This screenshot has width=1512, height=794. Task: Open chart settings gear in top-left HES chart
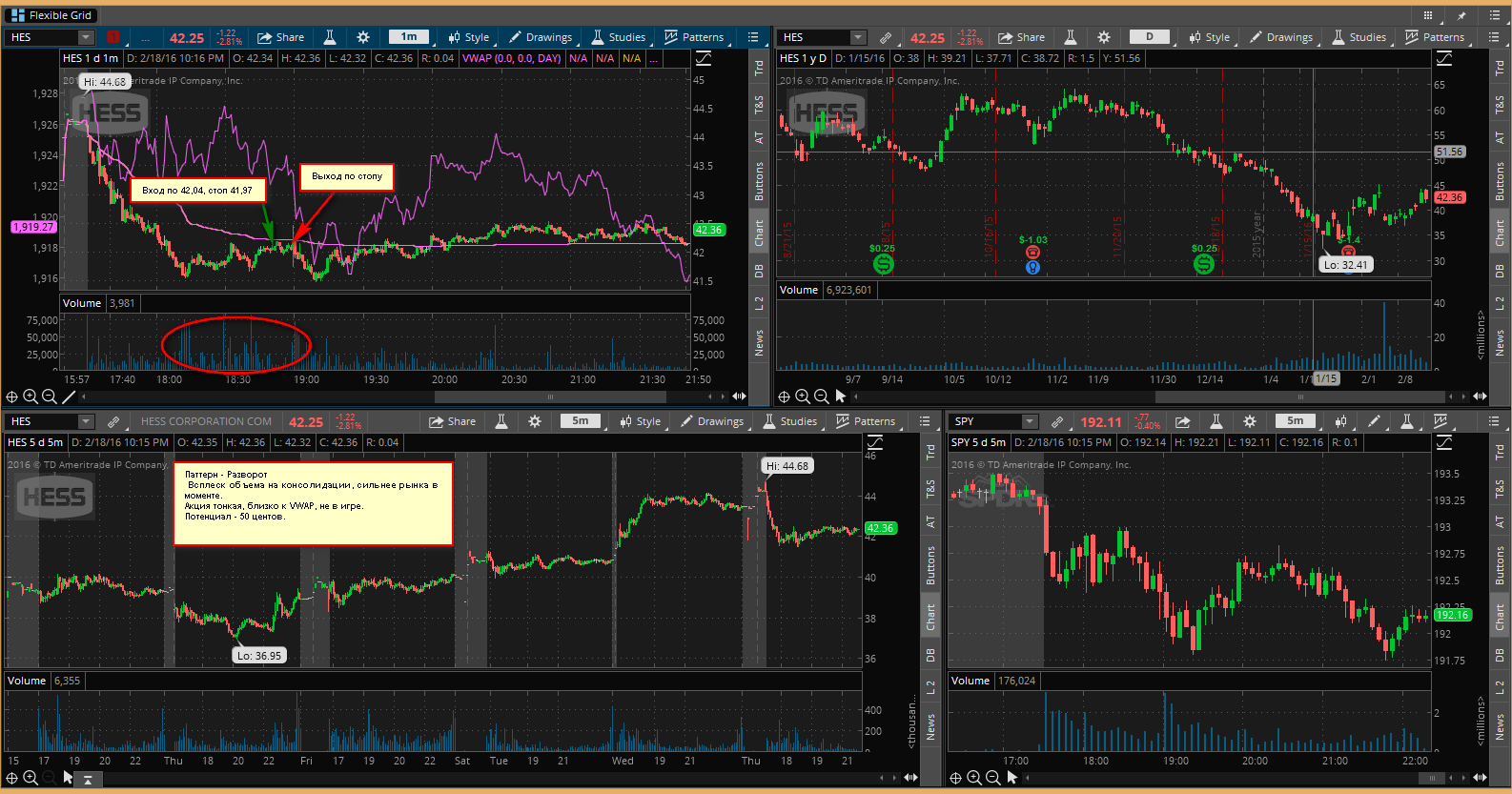[363, 37]
